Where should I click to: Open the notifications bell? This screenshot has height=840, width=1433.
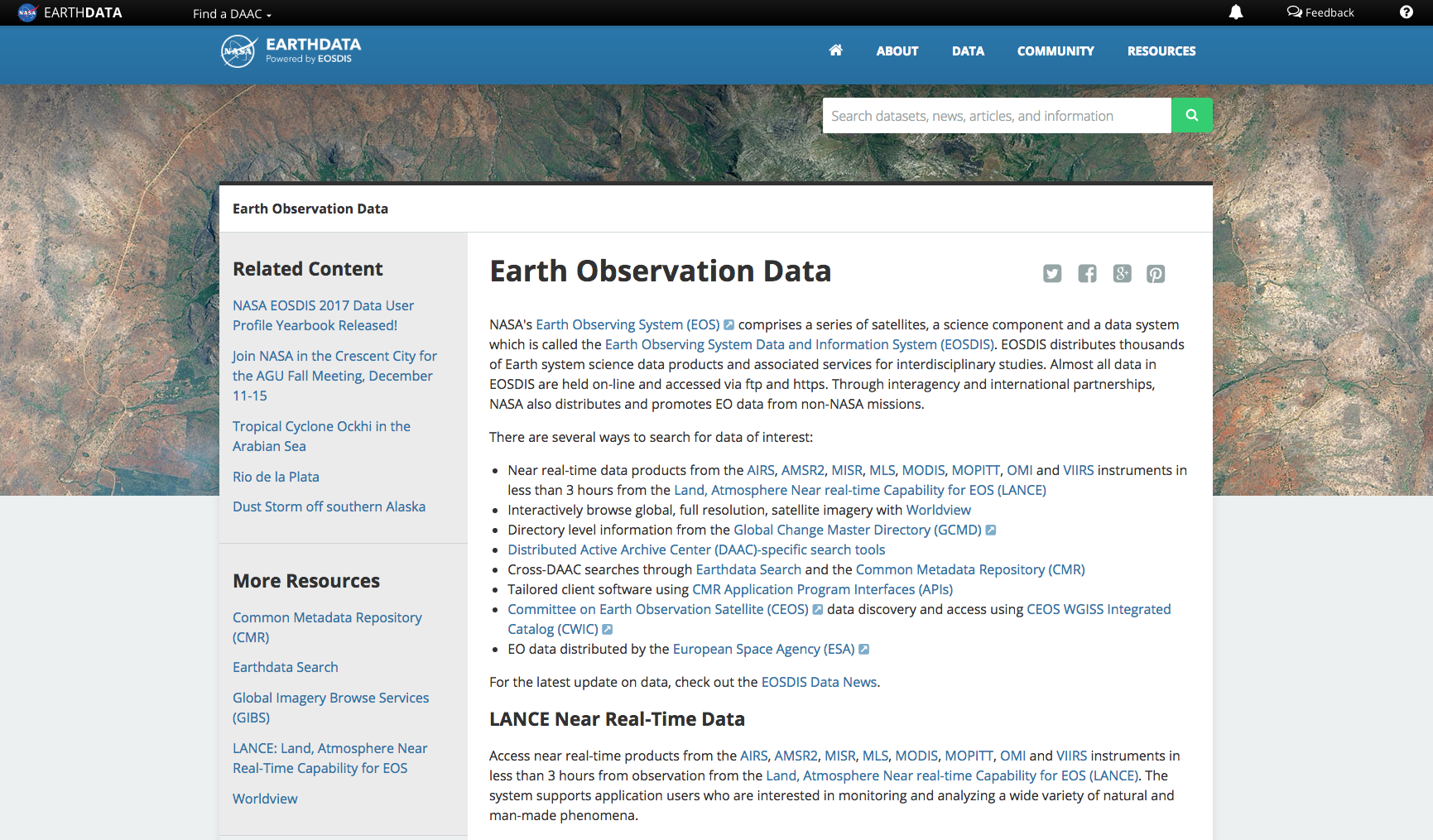[x=1236, y=12]
